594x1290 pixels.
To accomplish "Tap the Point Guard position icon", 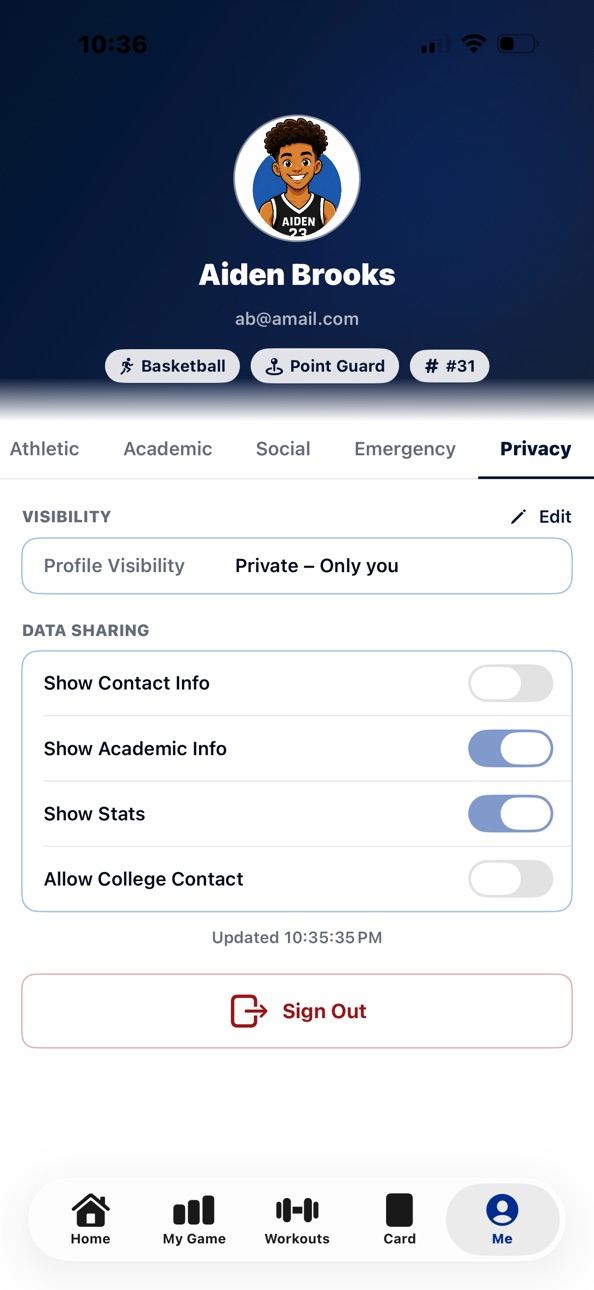I will pyautogui.click(x=274, y=366).
